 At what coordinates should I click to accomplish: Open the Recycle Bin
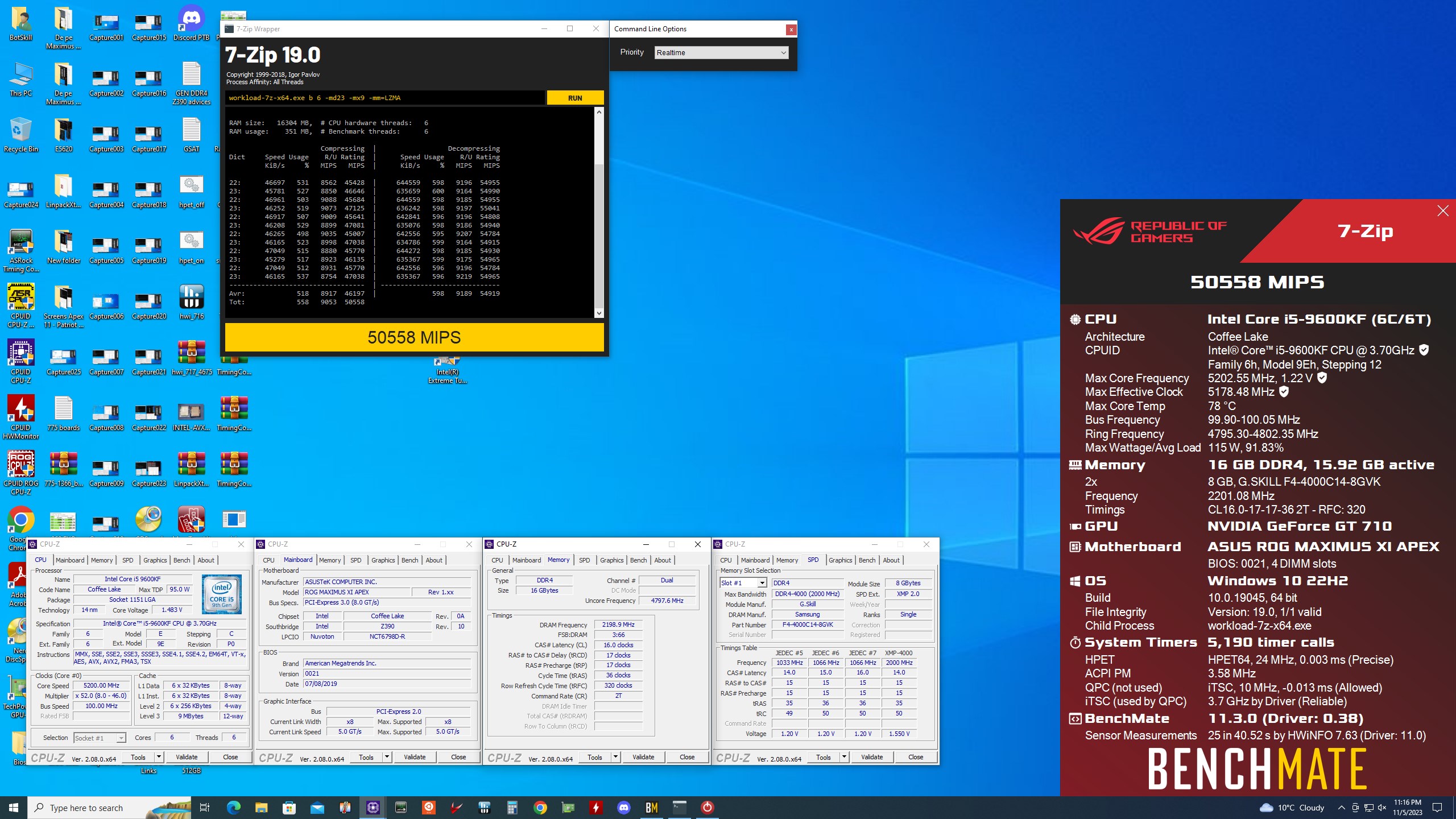point(21,135)
